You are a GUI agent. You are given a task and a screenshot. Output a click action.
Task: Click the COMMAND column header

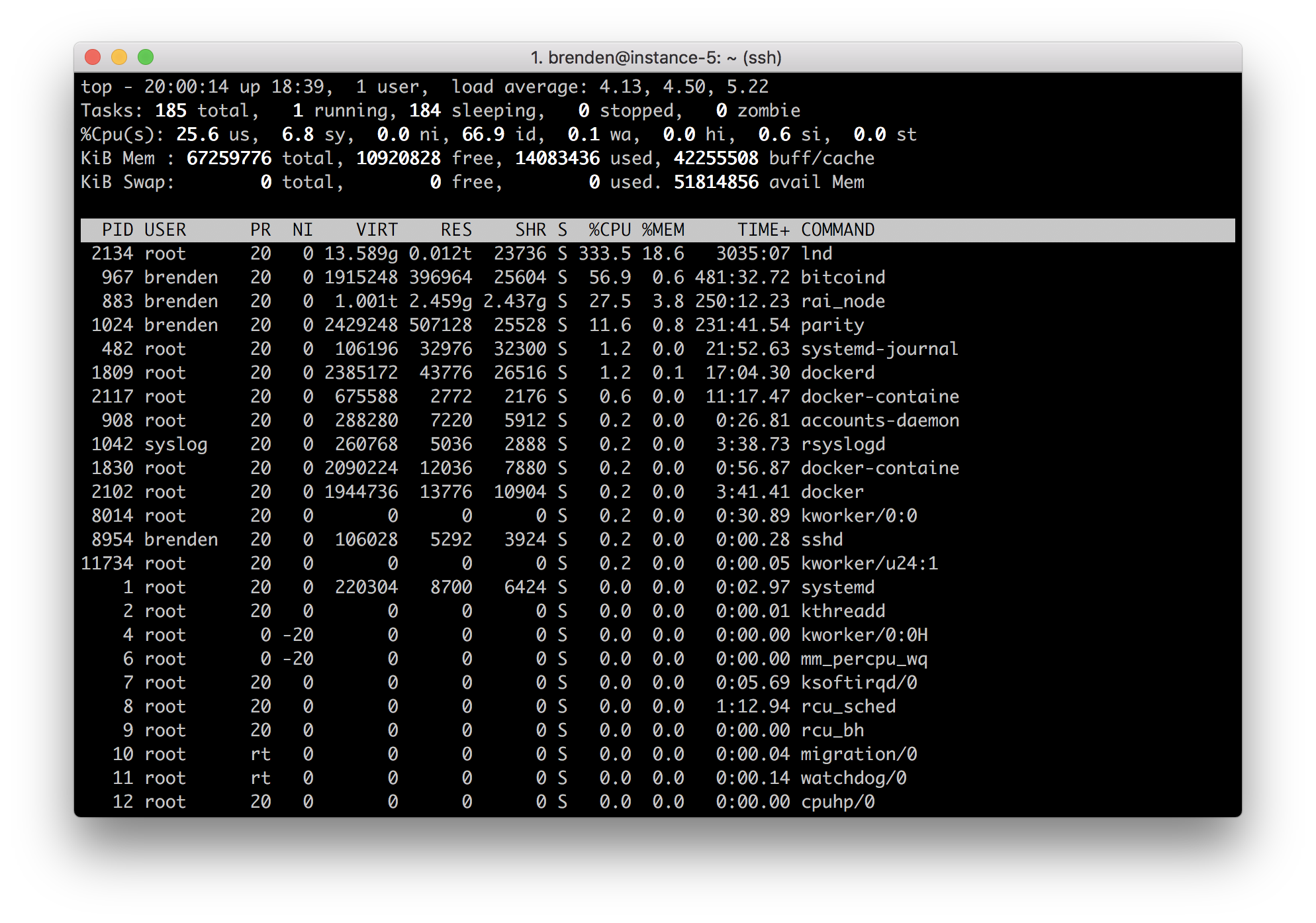click(837, 230)
